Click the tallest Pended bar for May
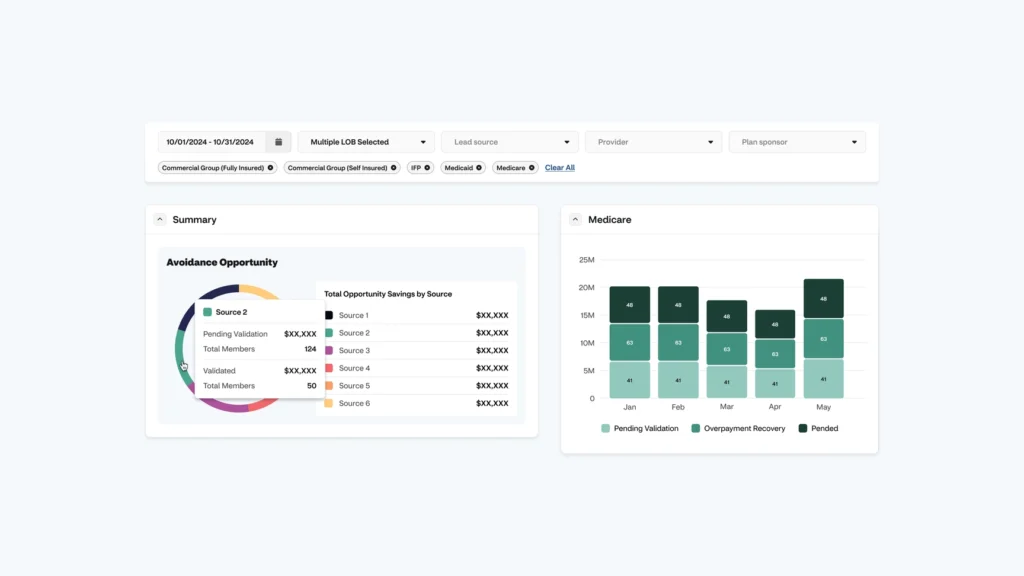 [823, 297]
